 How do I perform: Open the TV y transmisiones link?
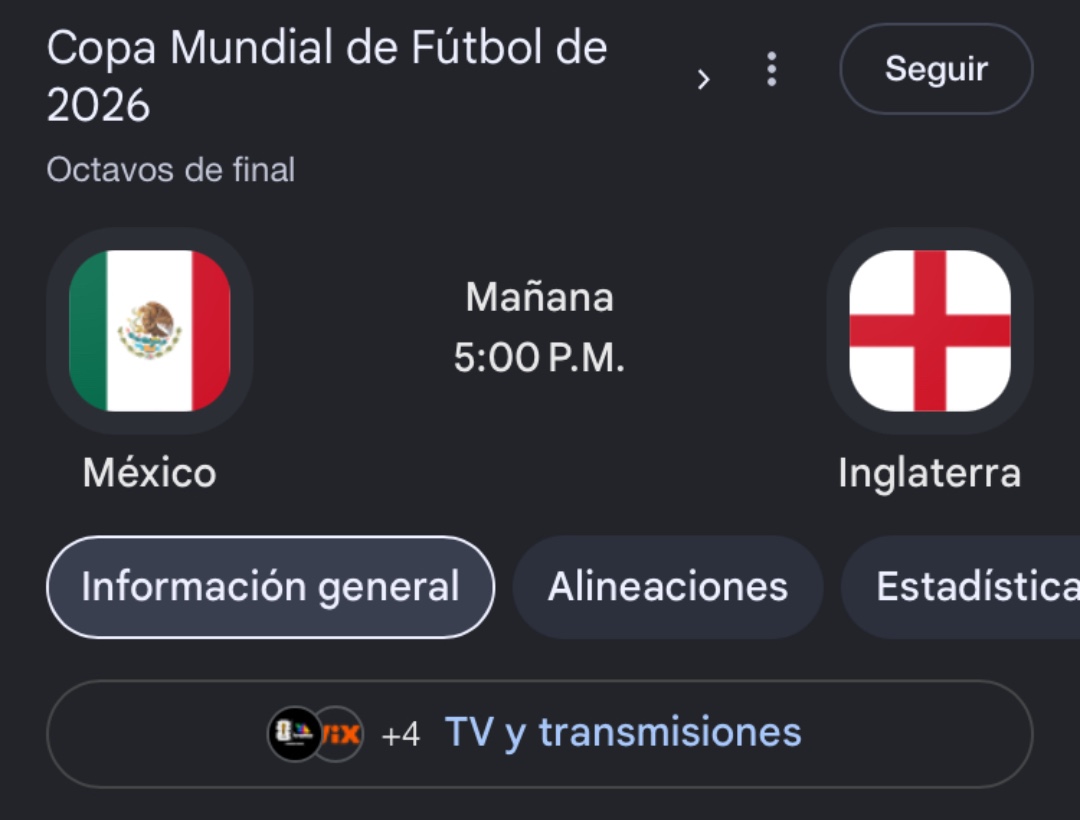tap(623, 732)
